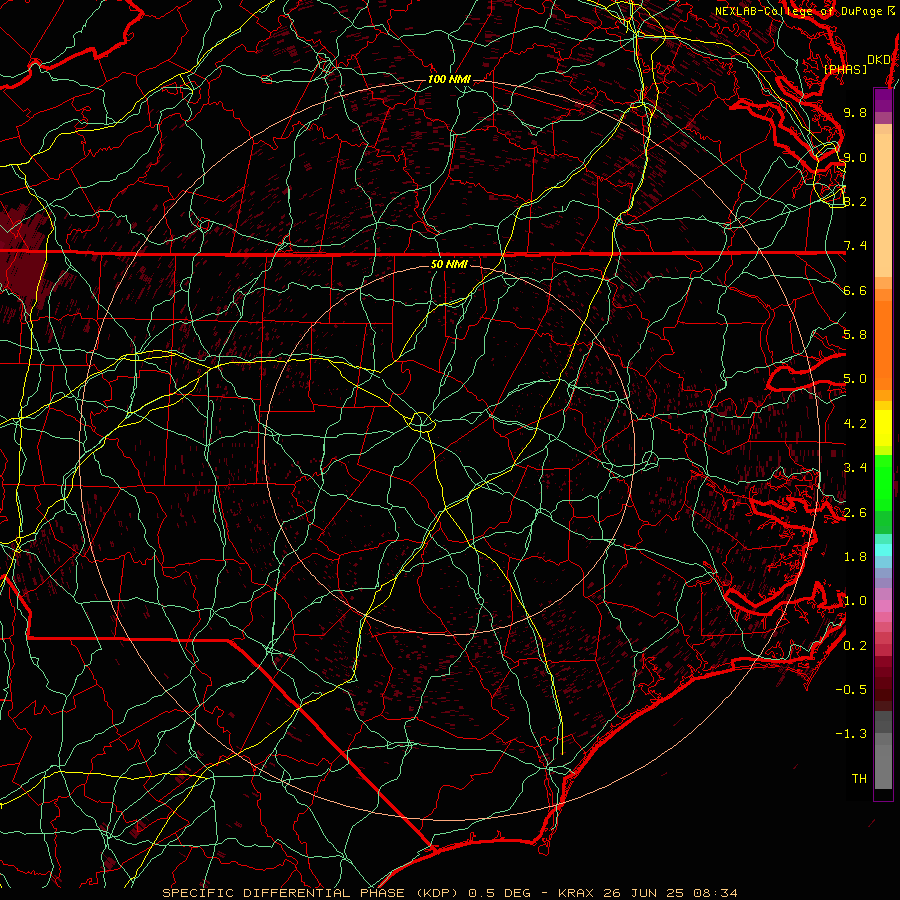Viewport: 900px width, 900px height.
Task: Select the 2.6 value on color scale
Action: pyautogui.click(x=855, y=513)
